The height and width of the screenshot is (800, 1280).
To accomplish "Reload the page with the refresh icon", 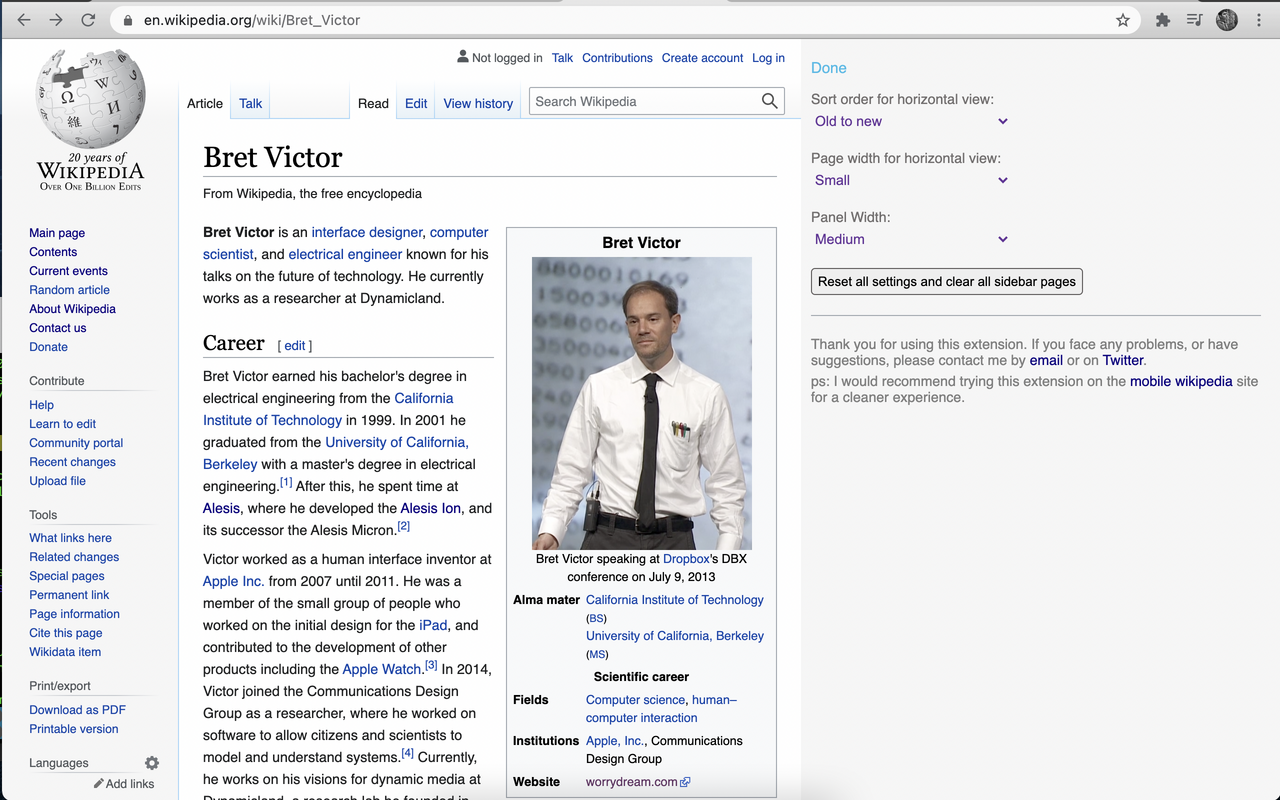I will click(x=88, y=20).
